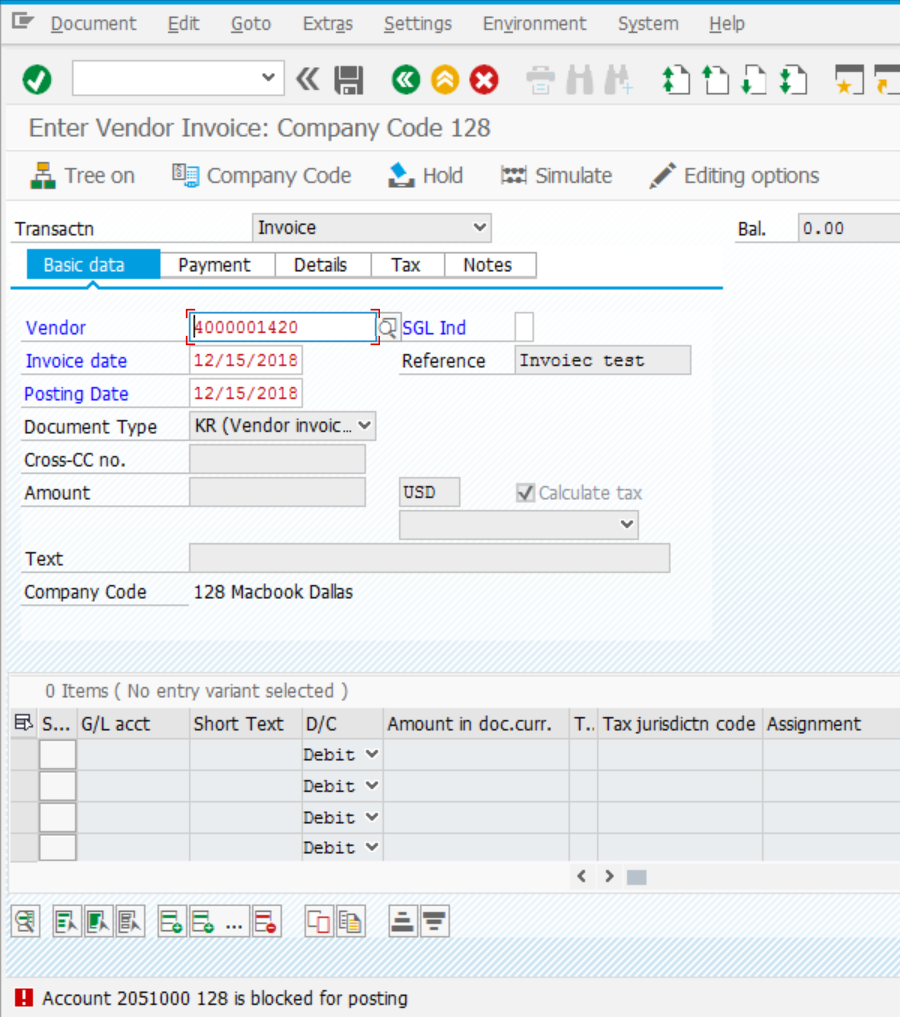Viewport: 900px width, 1017px height.
Task: Toggle the Calculate tax checkbox
Action: pos(525,493)
